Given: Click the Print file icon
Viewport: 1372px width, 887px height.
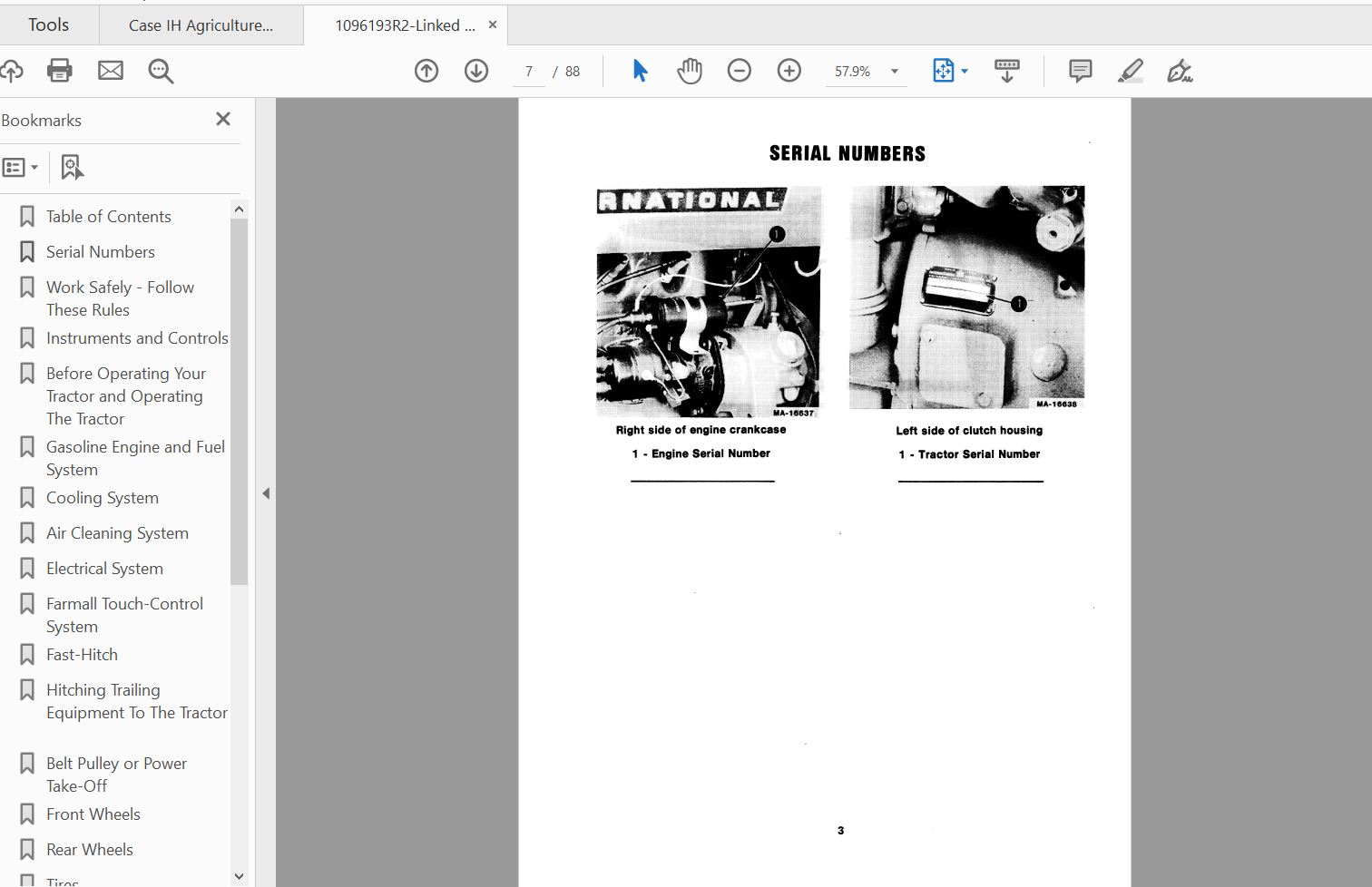Looking at the screenshot, I should click(60, 71).
